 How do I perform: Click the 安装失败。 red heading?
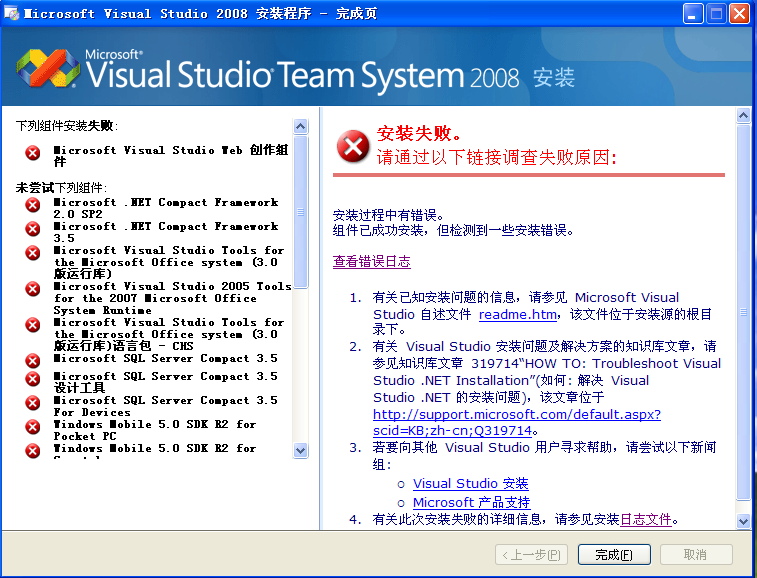419,133
